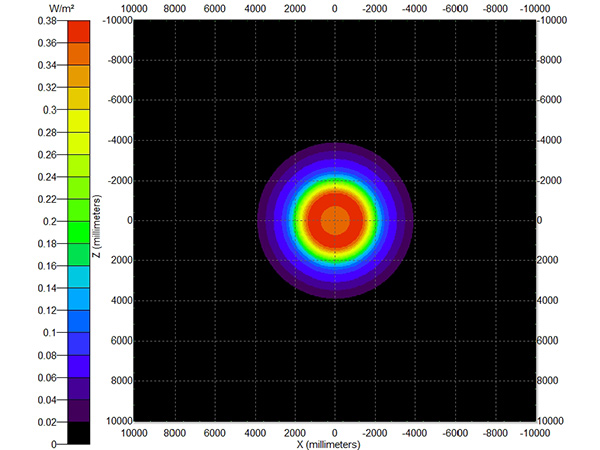Image resolution: width=600 pixels, height=450 pixels.
Task: Select -10000 on the top X axis
Action: pos(535,9)
